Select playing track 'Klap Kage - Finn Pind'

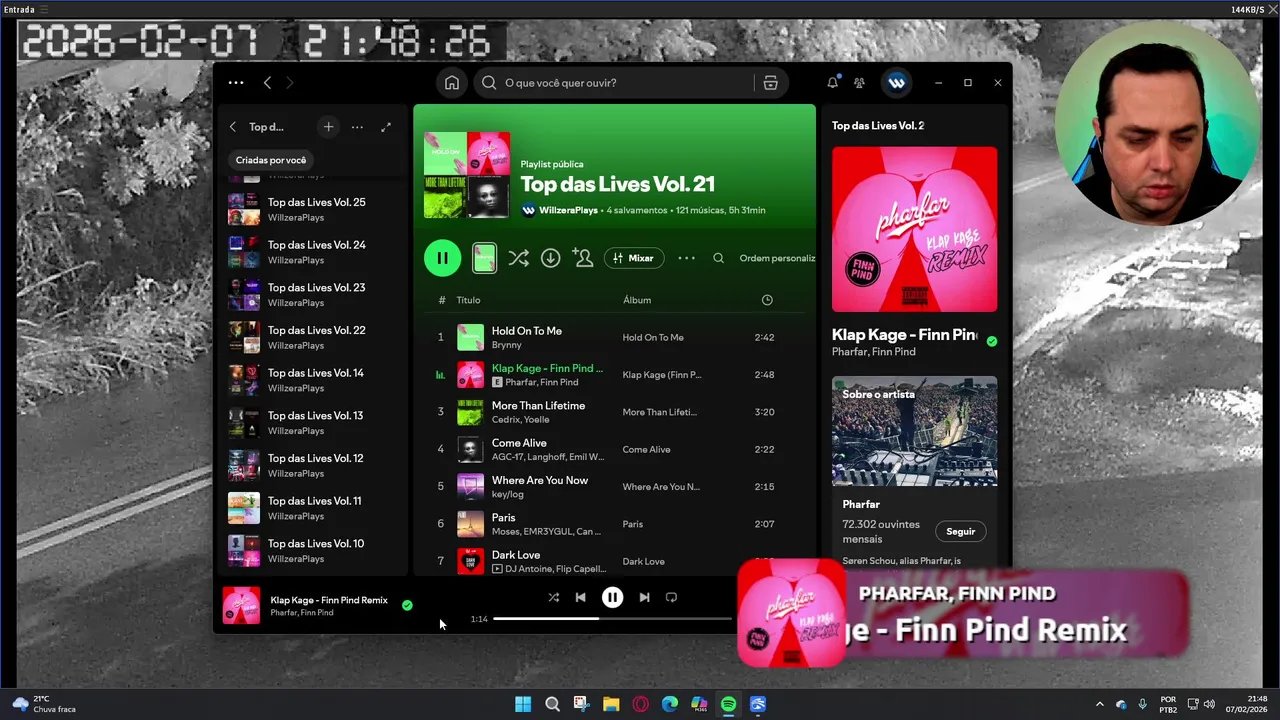click(614, 375)
